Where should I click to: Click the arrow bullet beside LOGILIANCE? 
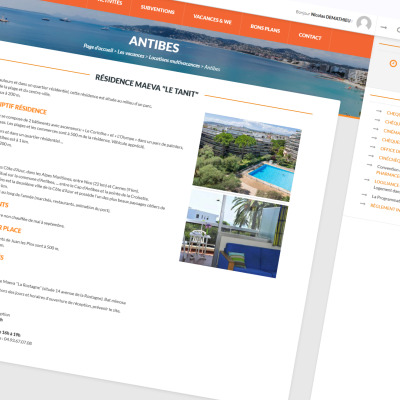(367, 180)
